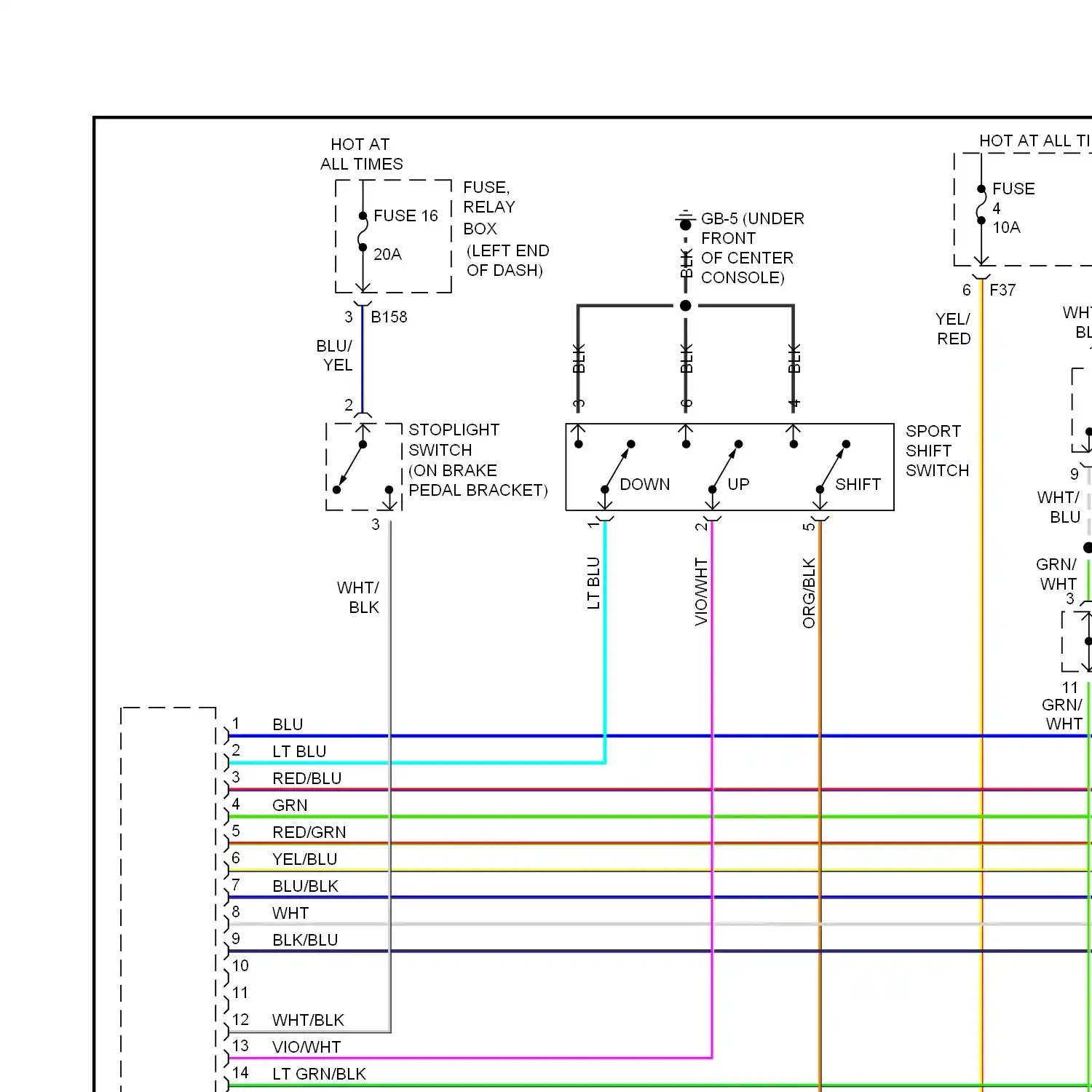Image resolution: width=1092 pixels, height=1092 pixels.
Task: Click the VIO/WHT pin 13 label
Action: pos(306,1047)
